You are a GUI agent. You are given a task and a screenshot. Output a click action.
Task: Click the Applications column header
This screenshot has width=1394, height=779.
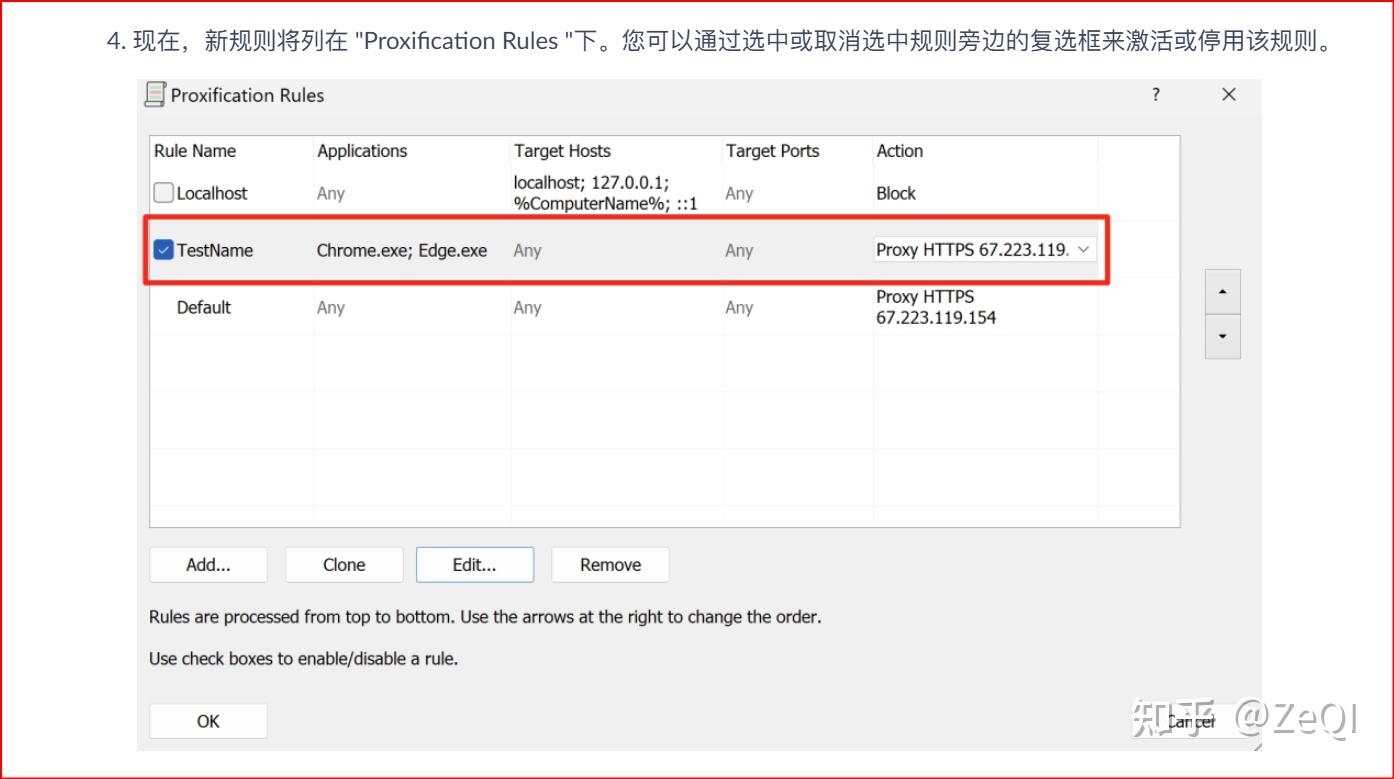[361, 150]
